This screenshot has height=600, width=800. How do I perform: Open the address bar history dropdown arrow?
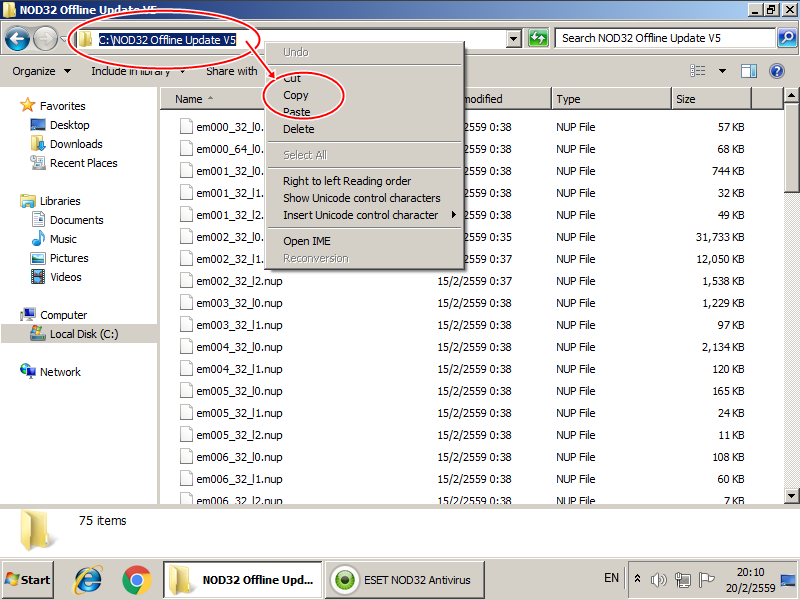pos(513,38)
